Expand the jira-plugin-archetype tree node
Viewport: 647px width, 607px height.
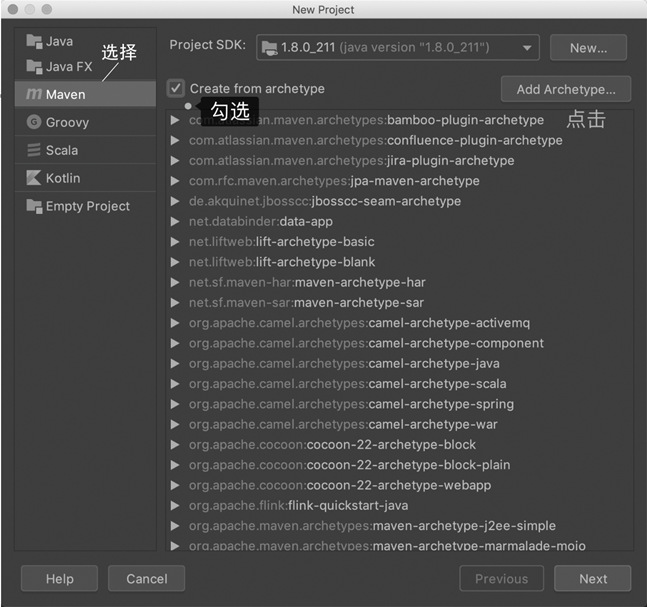tap(176, 160)
